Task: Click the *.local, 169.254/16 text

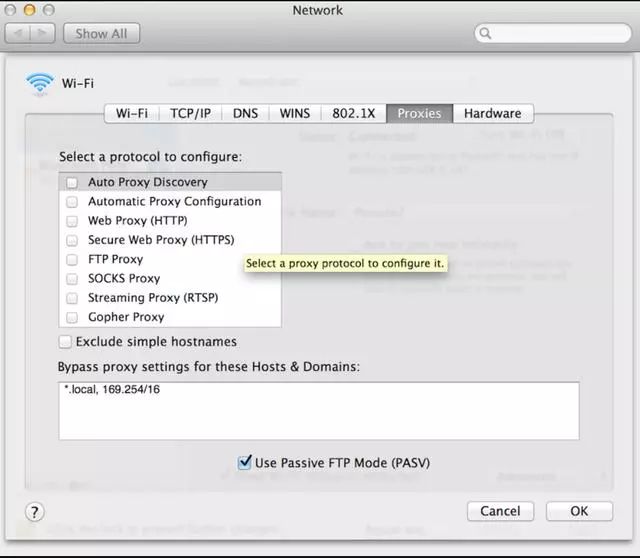Action: (x=112, y=389)
